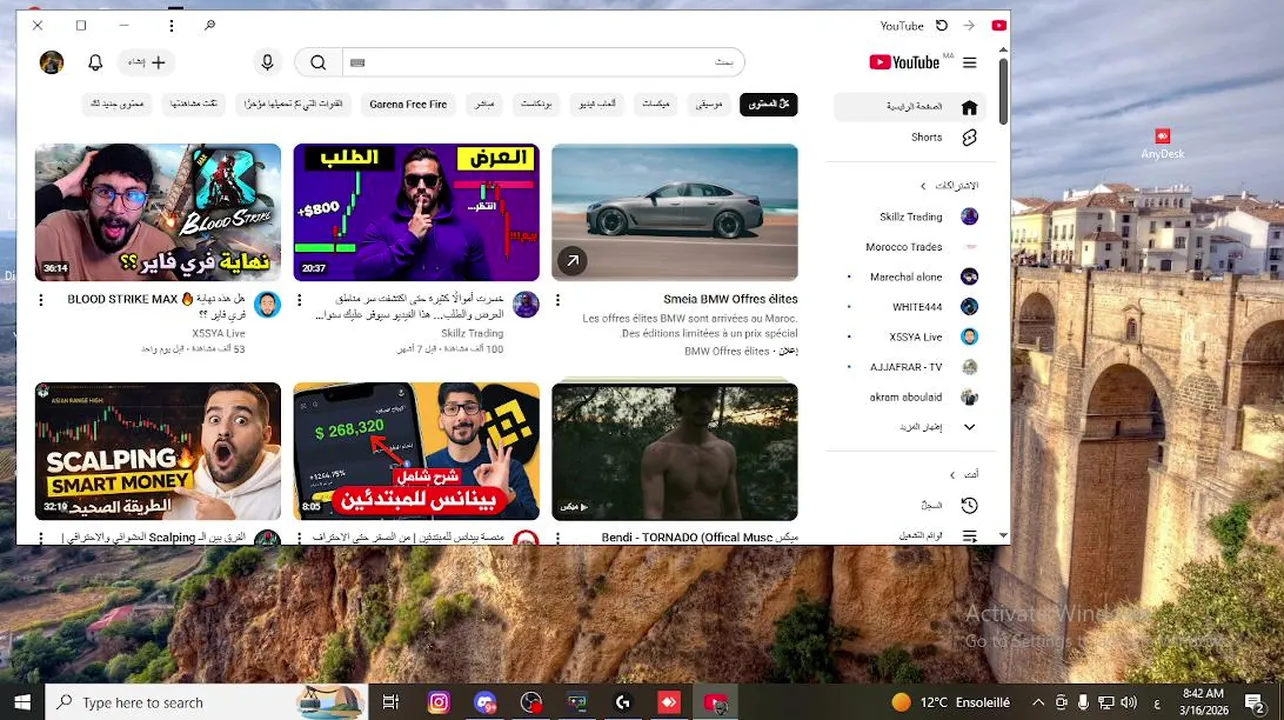1284x720 pixels.
Task: Open the notifications bell
Action: [95, 63]
